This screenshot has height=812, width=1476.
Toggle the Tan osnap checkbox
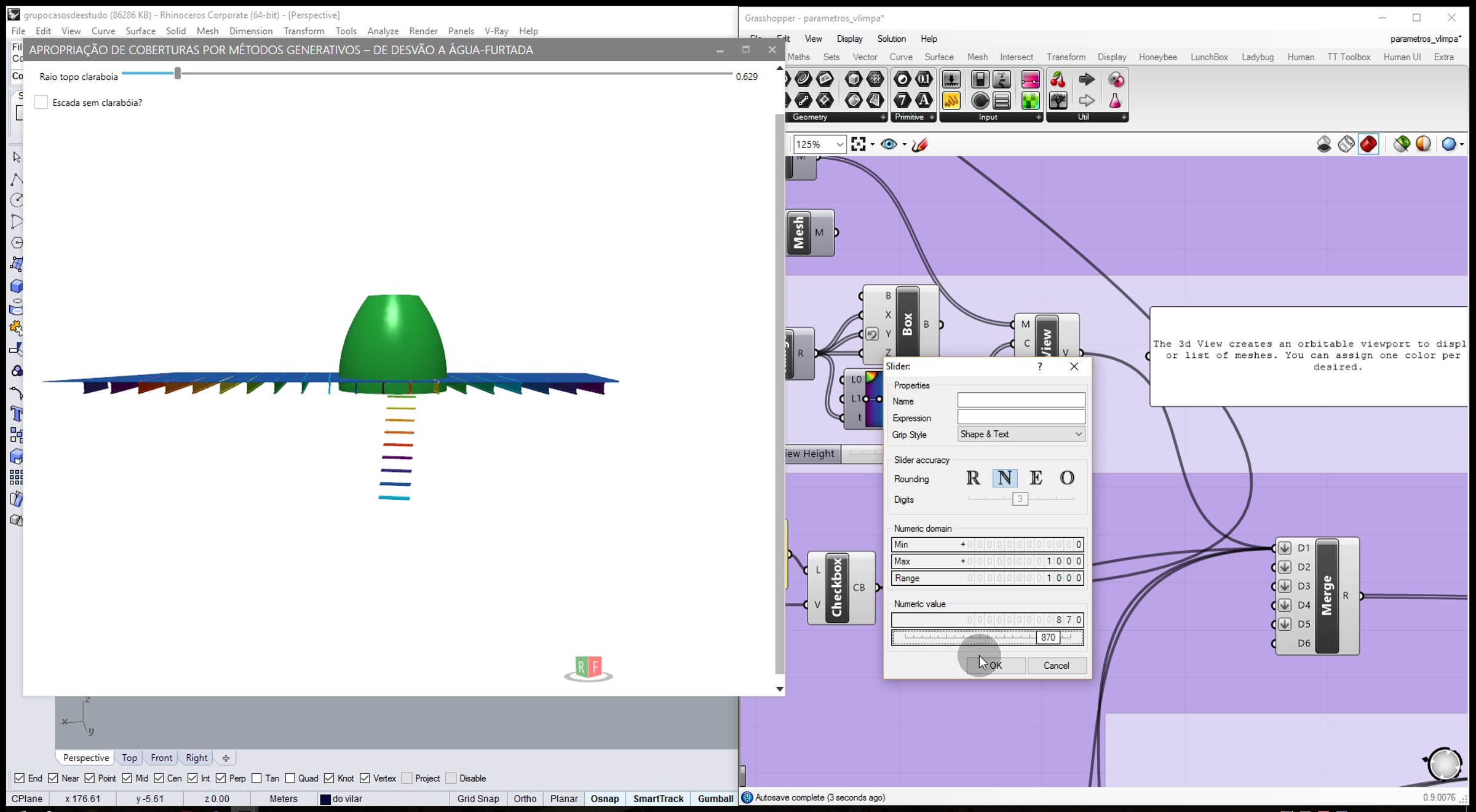257,778
